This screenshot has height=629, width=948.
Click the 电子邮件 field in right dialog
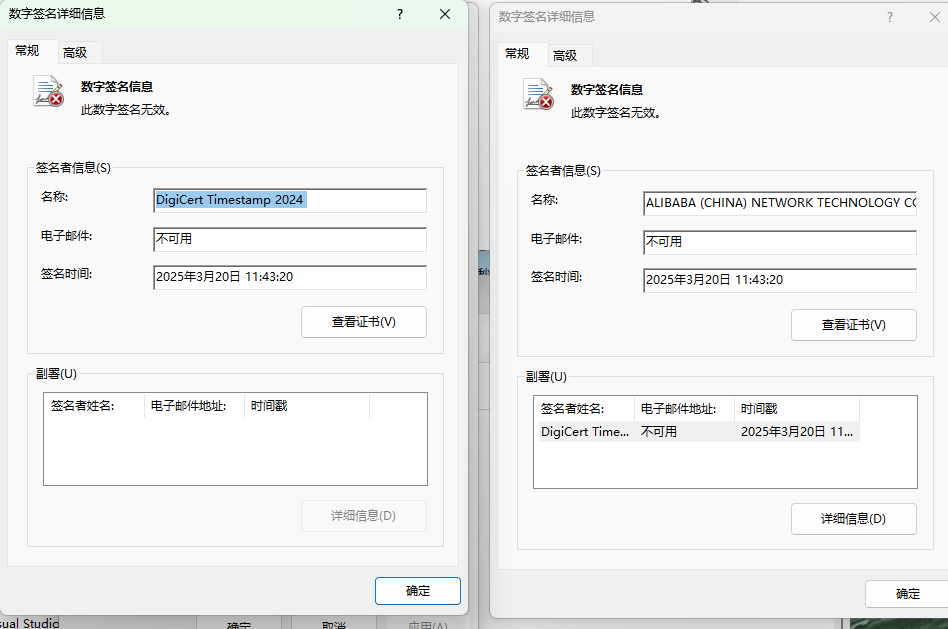(780, 242)
